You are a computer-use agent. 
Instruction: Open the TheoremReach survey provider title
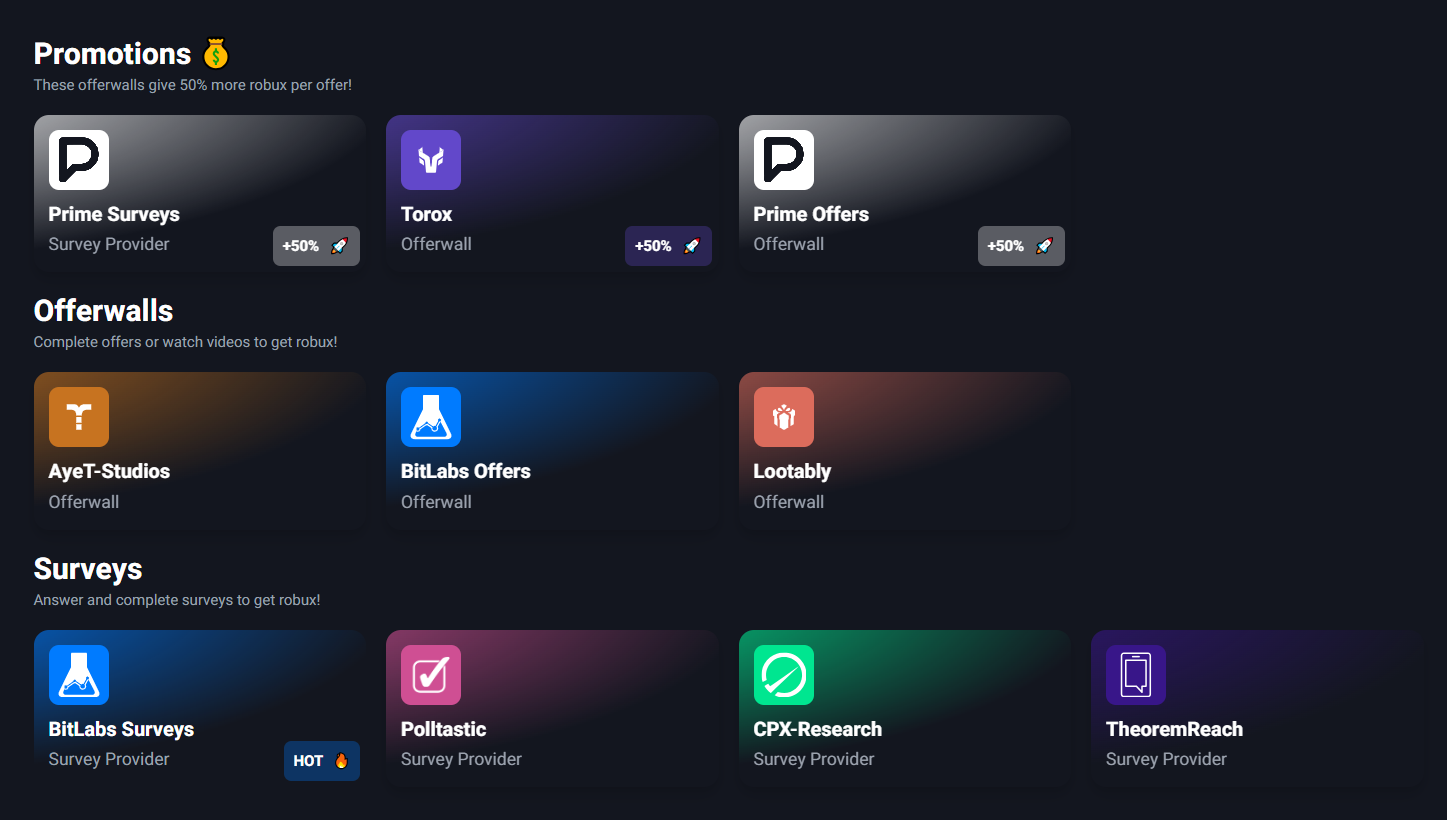pyautogui.click(x=1174, y=729)
